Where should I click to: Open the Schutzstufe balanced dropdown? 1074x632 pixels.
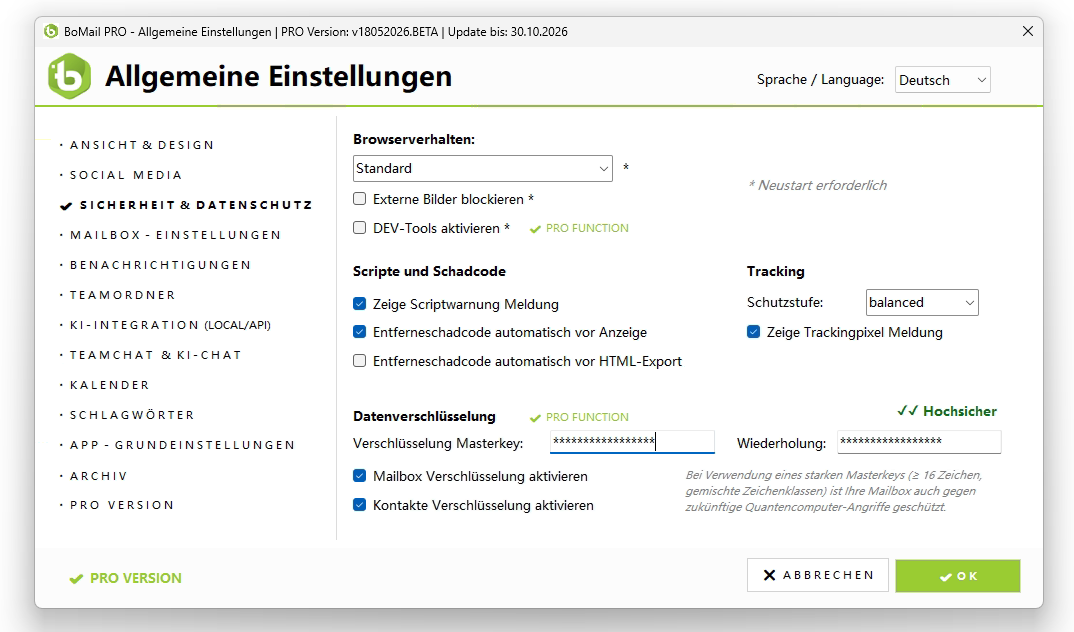tap(922, 303)
